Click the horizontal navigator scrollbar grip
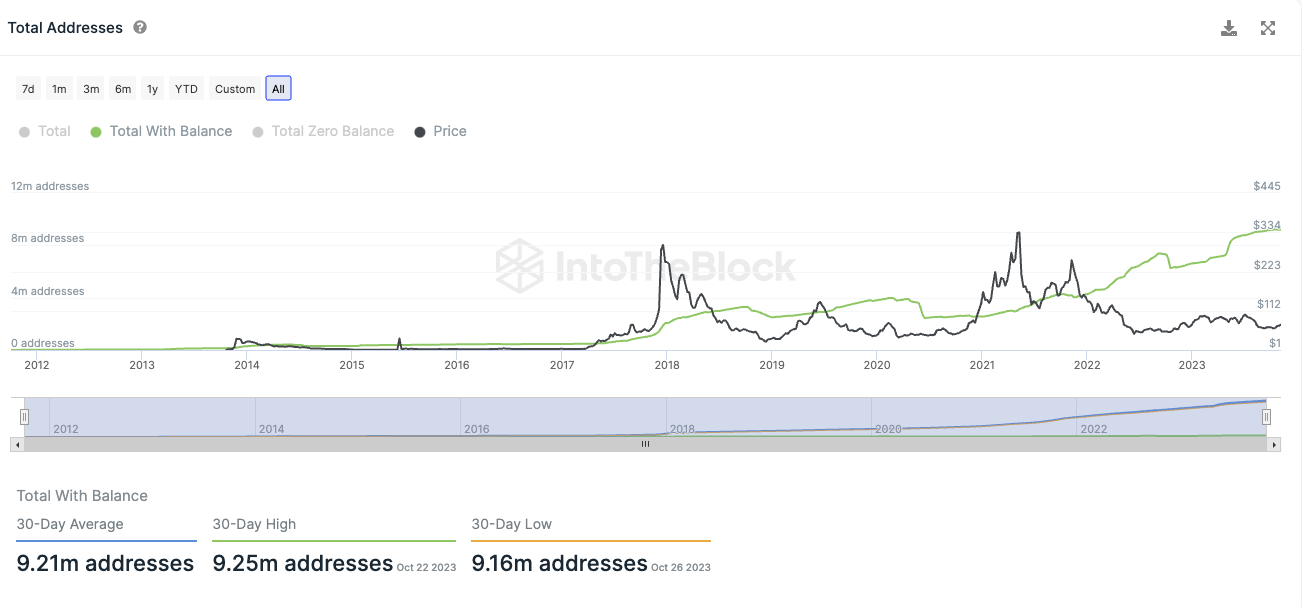 645,444
